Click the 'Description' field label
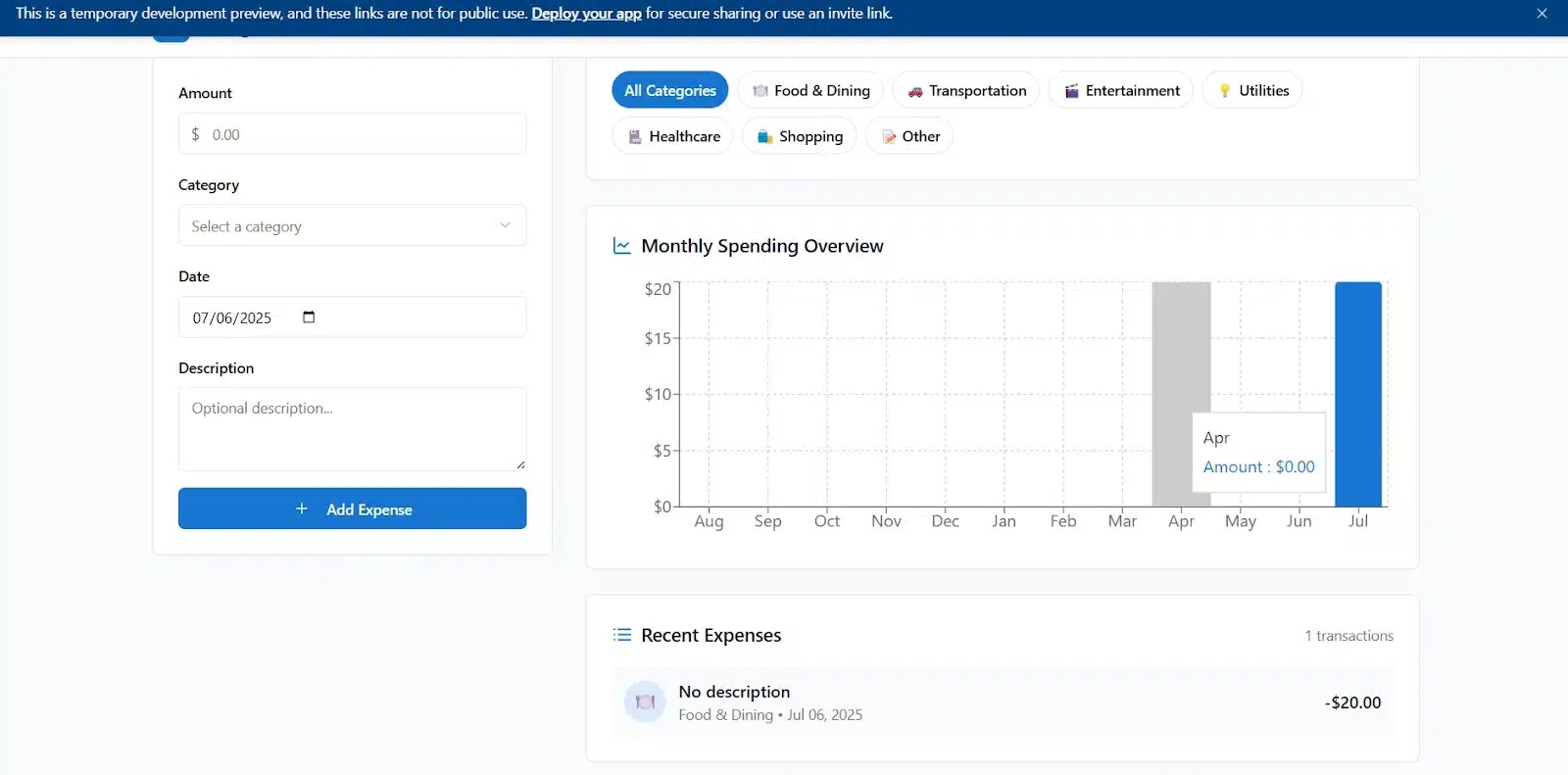This screenshot has width=1568, height=775. (x=216, y=368)
